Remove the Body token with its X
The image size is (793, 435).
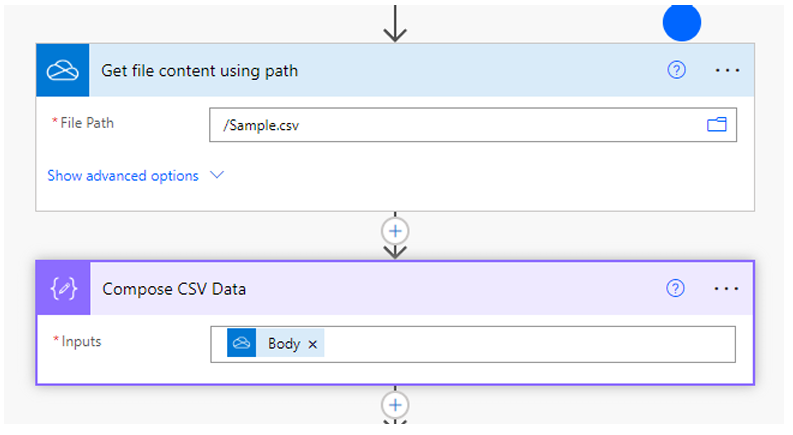click(313, 344)
